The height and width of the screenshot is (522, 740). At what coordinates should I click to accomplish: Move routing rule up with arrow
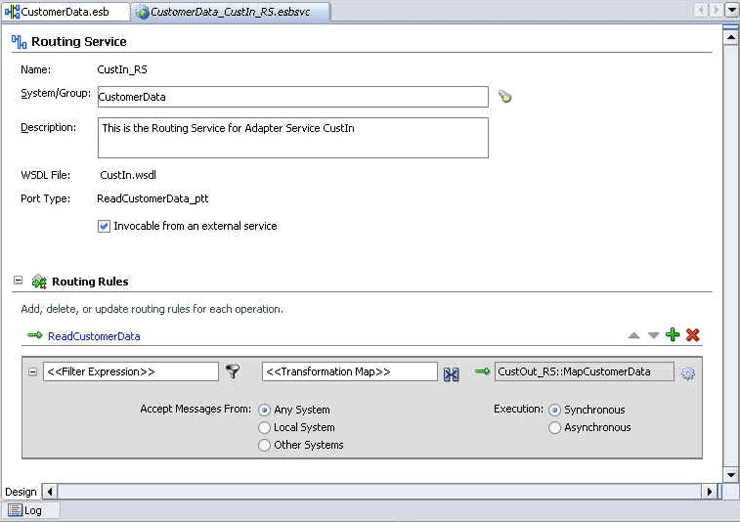click(x=634, y=336)
